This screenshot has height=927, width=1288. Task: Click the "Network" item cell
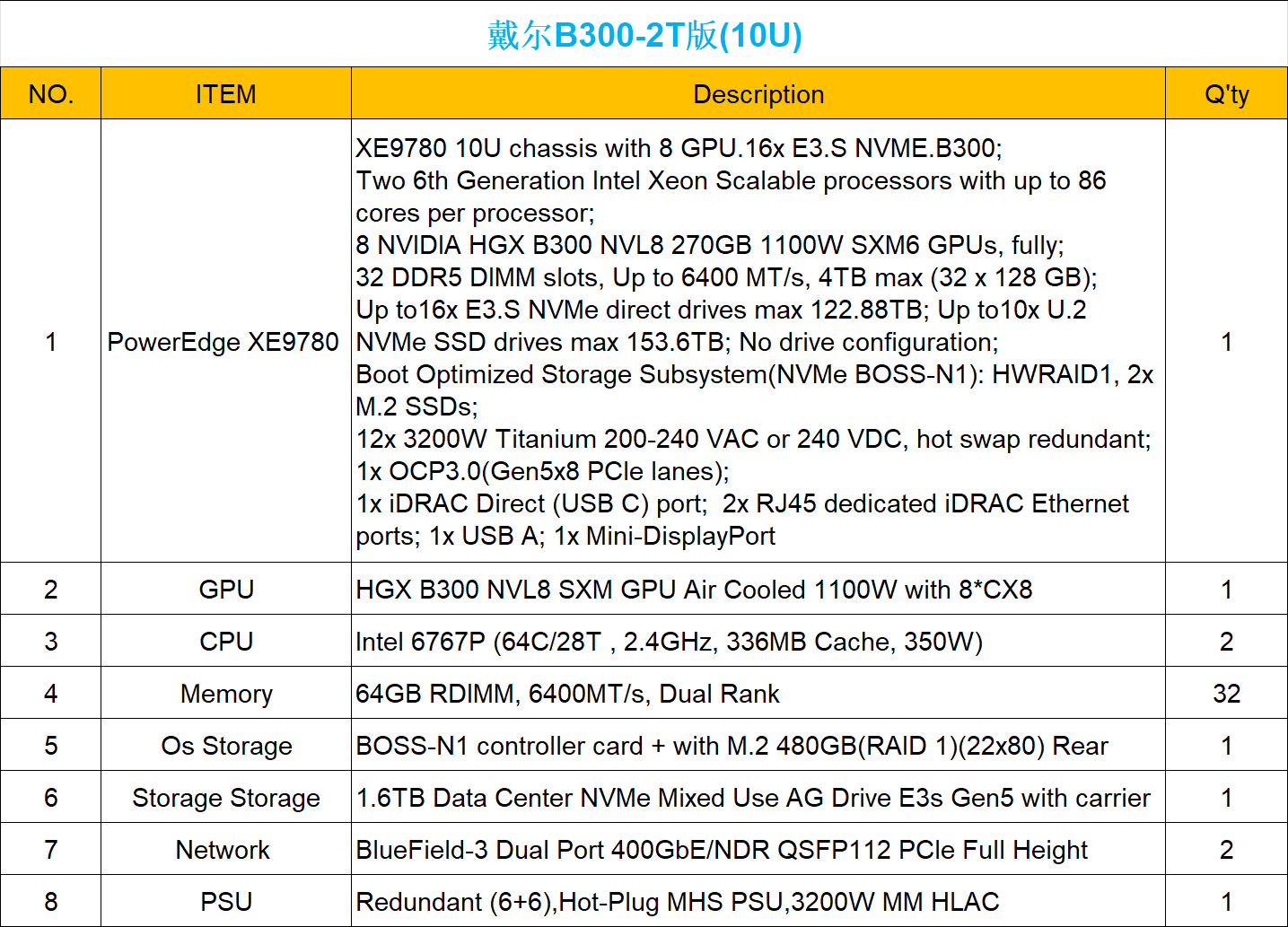226,849
